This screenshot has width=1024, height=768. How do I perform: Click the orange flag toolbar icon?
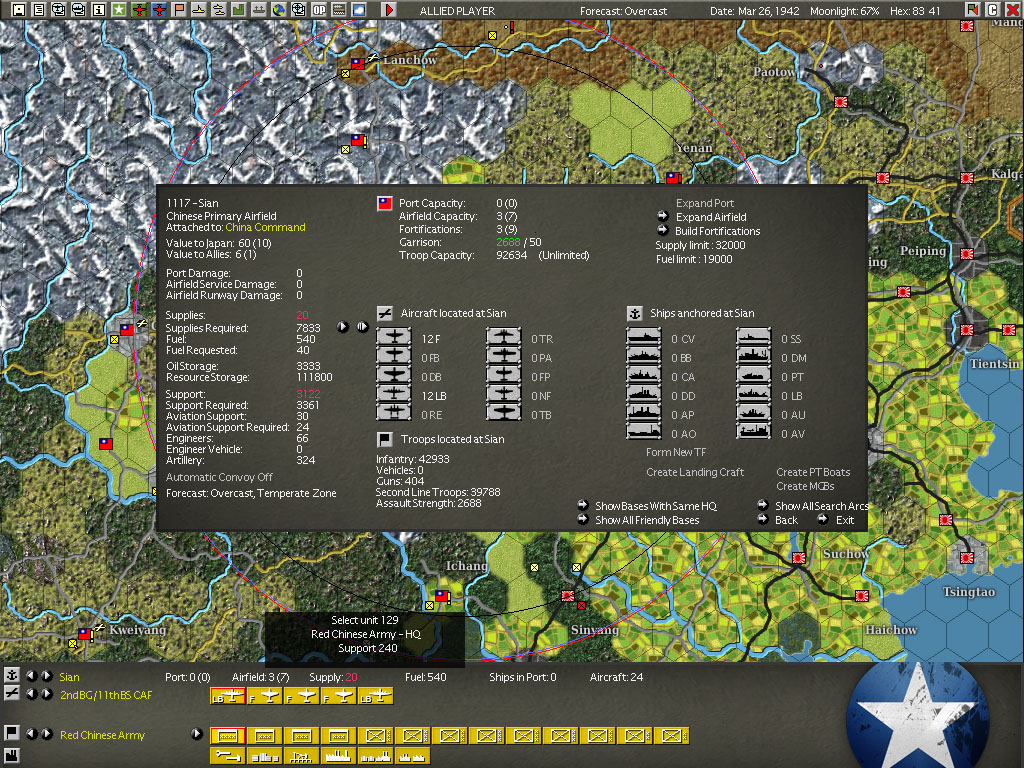click(x=179, y=10)
